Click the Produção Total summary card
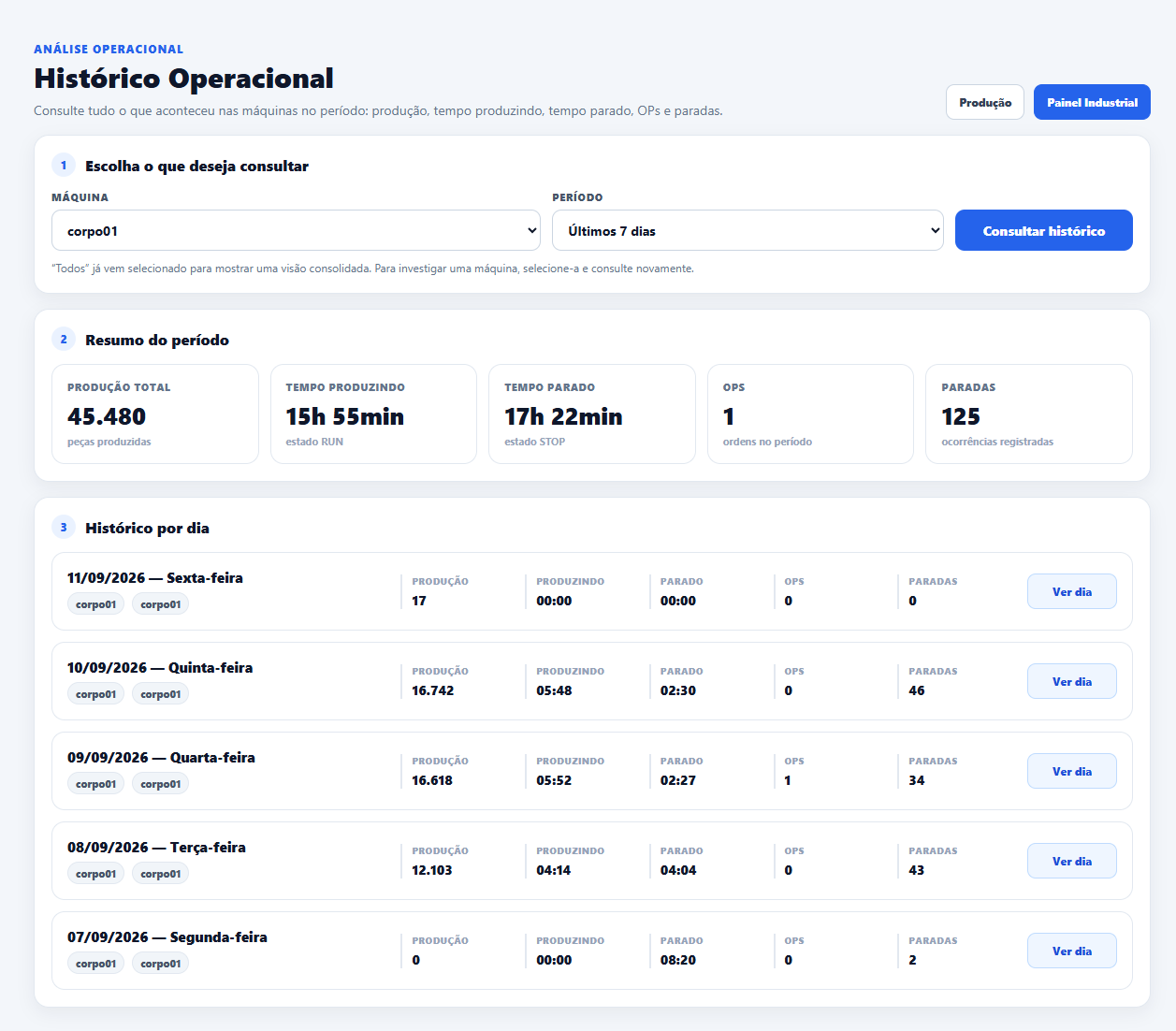1176x1031 pixels. click(x=155, y=414)
